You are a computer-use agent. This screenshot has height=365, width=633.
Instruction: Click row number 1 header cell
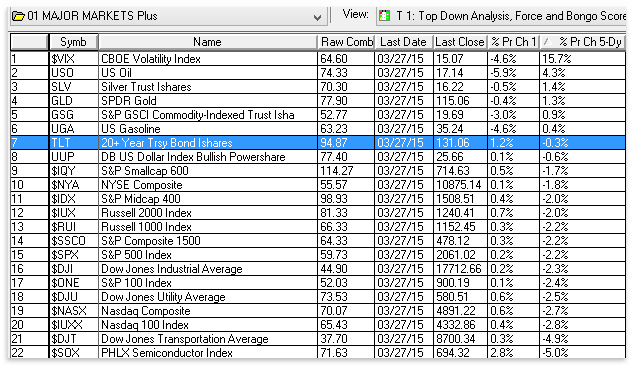[29, 59]
